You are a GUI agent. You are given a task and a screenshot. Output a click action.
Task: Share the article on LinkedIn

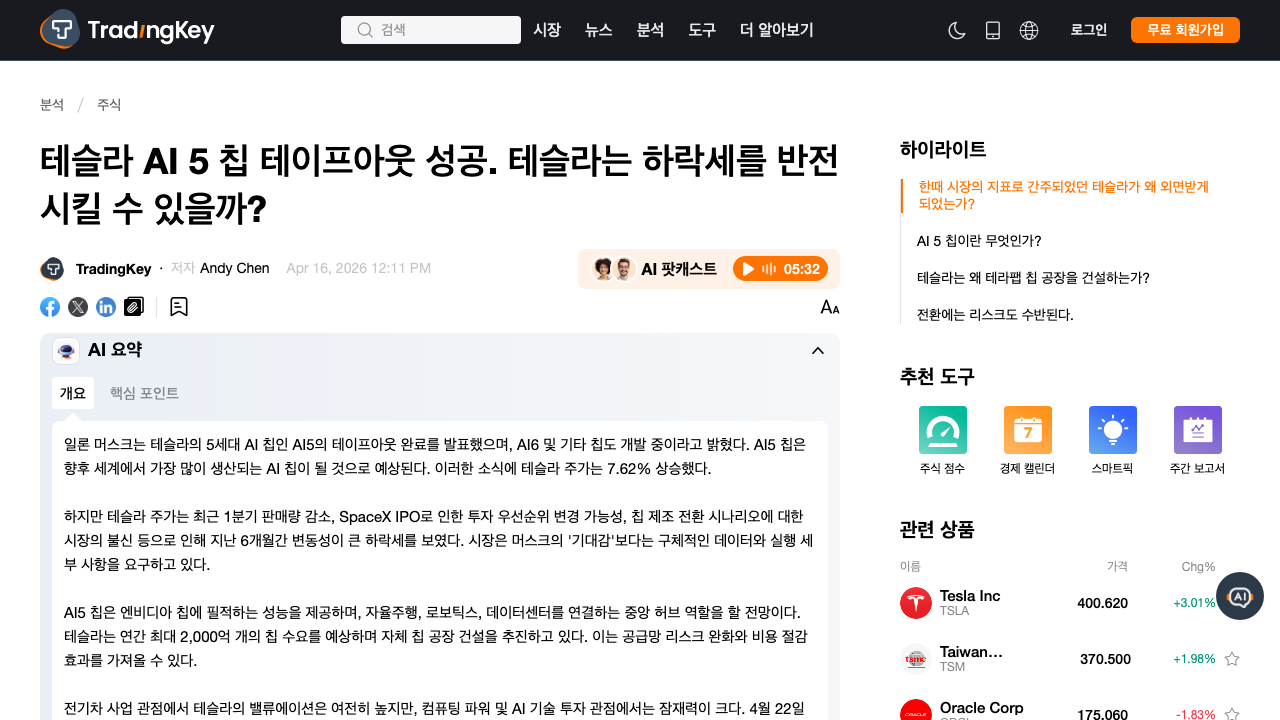coord(106,307)
